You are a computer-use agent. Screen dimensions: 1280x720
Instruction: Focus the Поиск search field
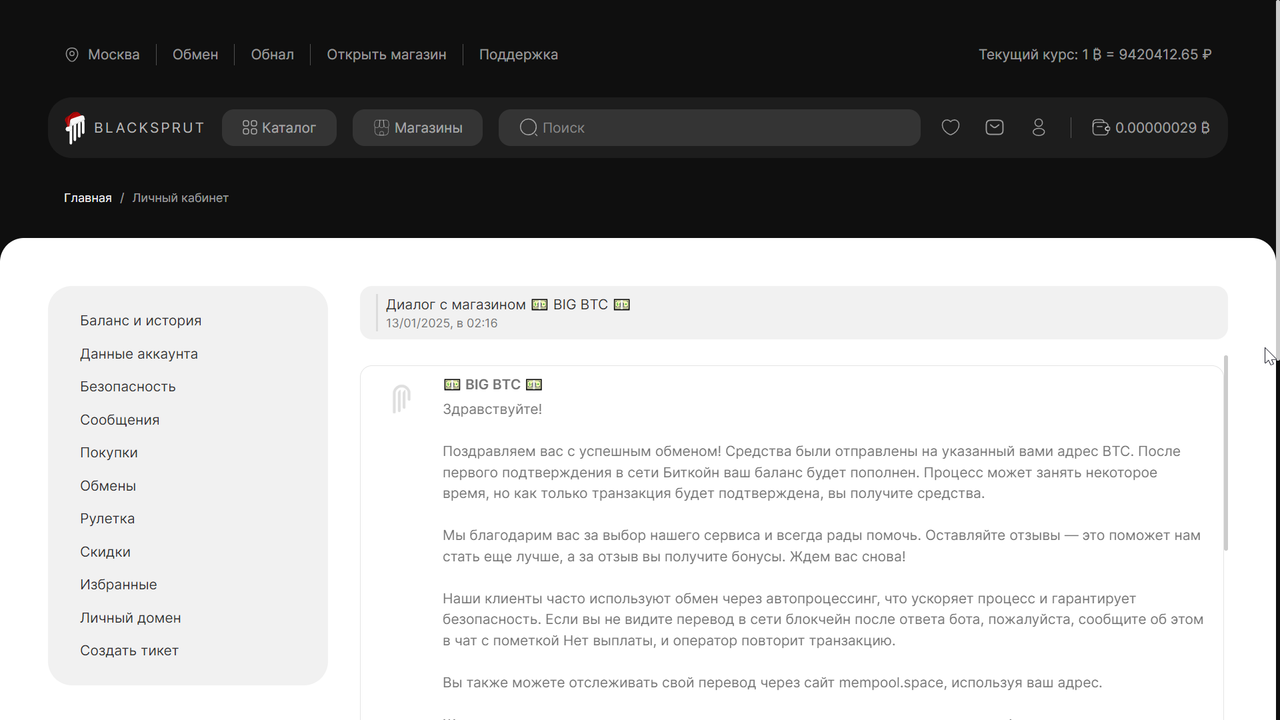(x=709, y=127)
